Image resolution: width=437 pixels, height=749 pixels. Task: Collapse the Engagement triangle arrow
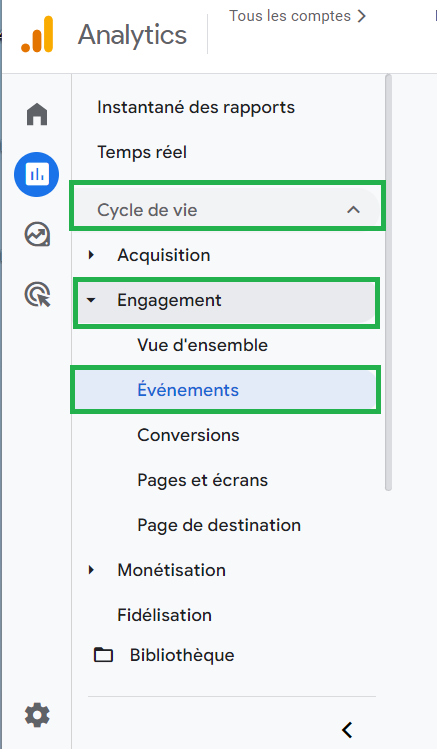click(x=91, y=300)
